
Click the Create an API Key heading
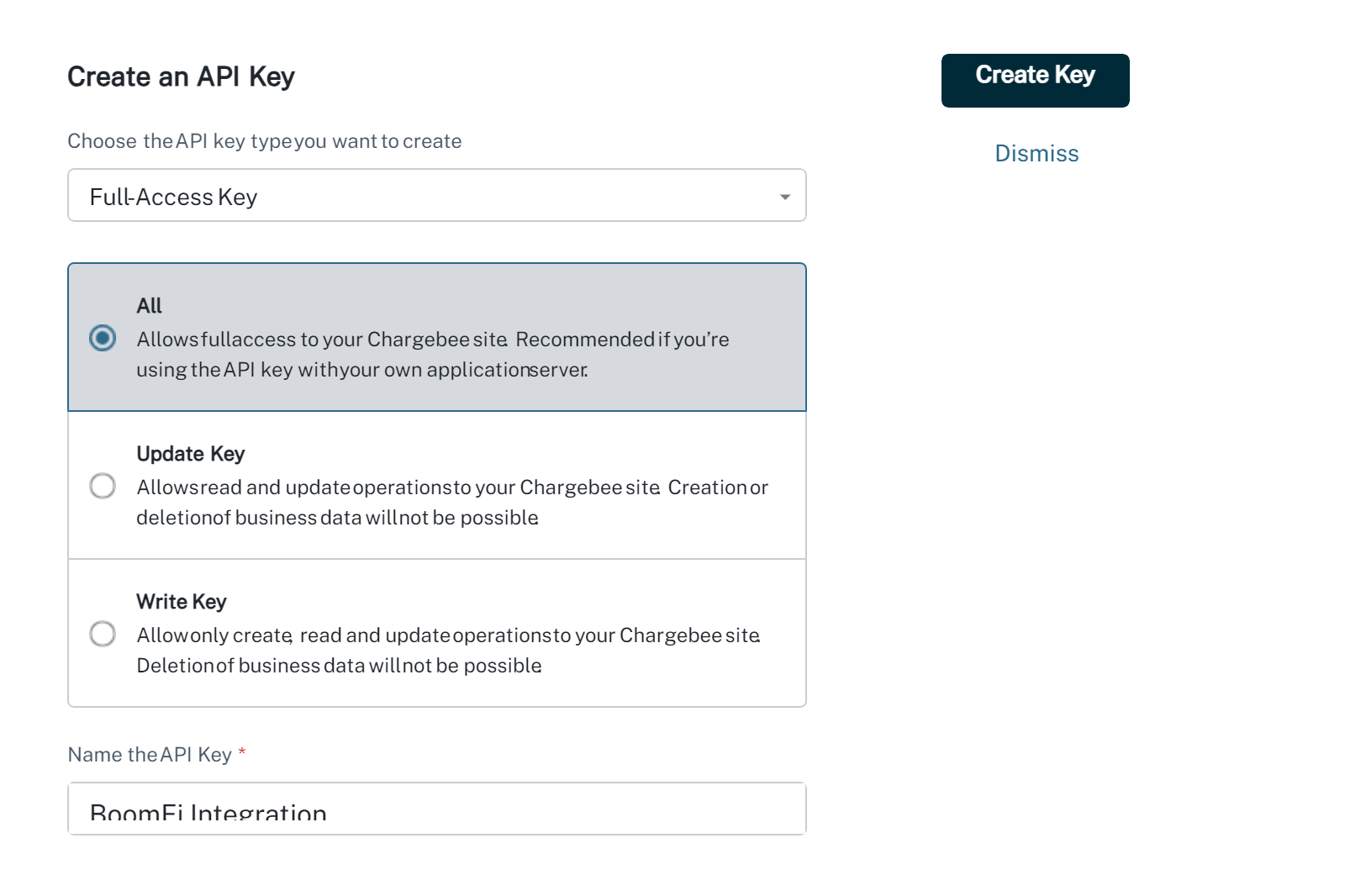[181, 76]
